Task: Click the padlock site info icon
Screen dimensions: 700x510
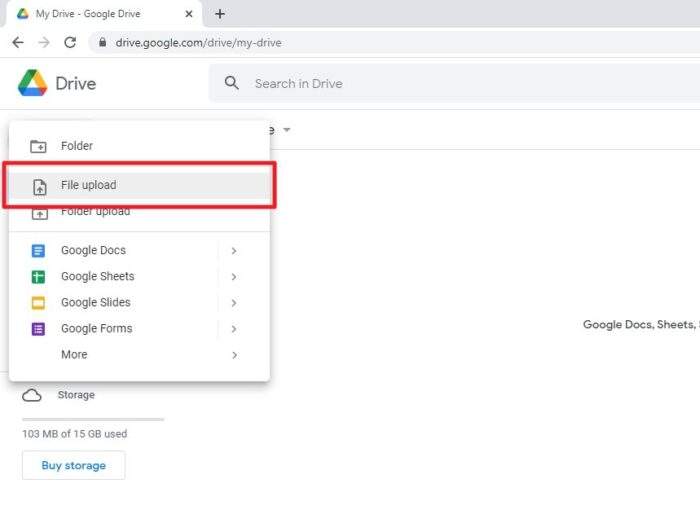Action: coord(103,42)
